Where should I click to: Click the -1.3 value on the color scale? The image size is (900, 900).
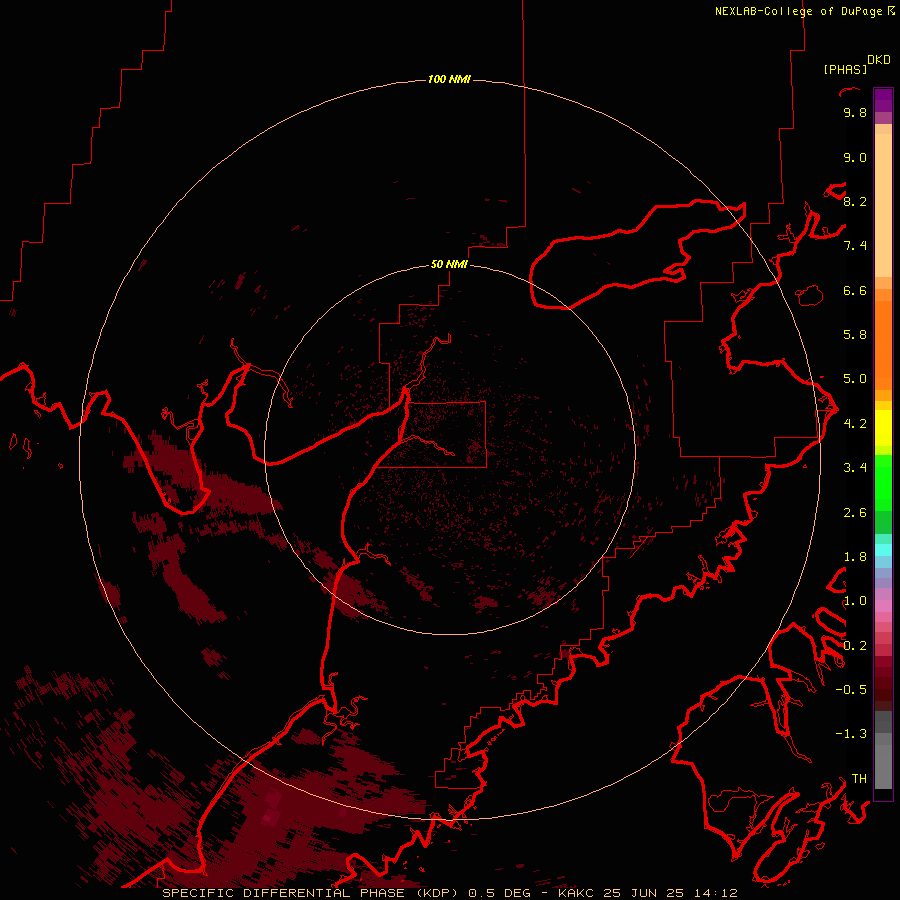(x=851, y=734)
